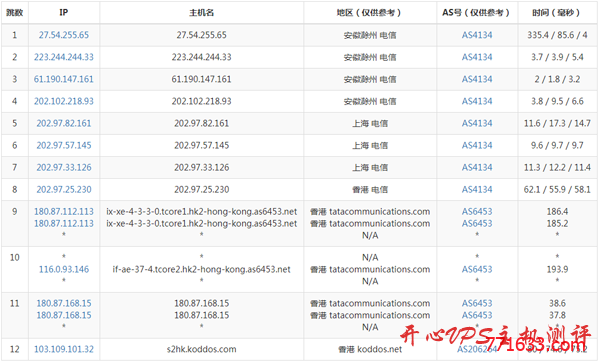Screen dimensions: 600x363
Task: Open the first AS6453 link in hop 11
Action: pyautogui.click(x=477, y=303)
